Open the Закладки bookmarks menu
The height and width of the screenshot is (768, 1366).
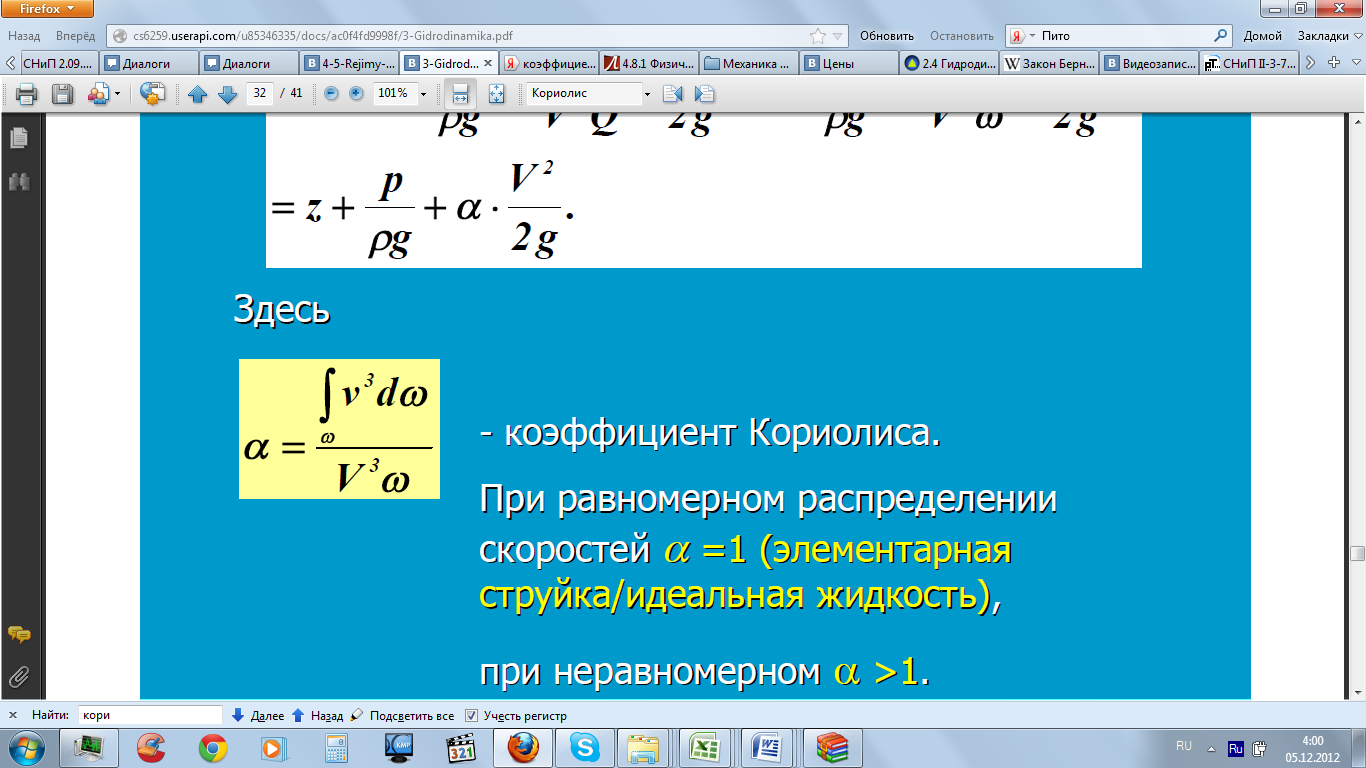[1329, 35]
